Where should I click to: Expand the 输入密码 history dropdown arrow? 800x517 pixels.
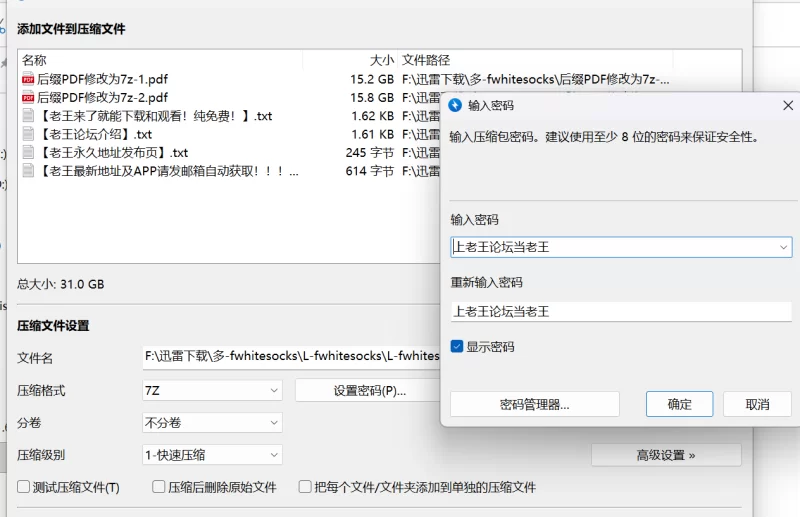click(783, 247)
